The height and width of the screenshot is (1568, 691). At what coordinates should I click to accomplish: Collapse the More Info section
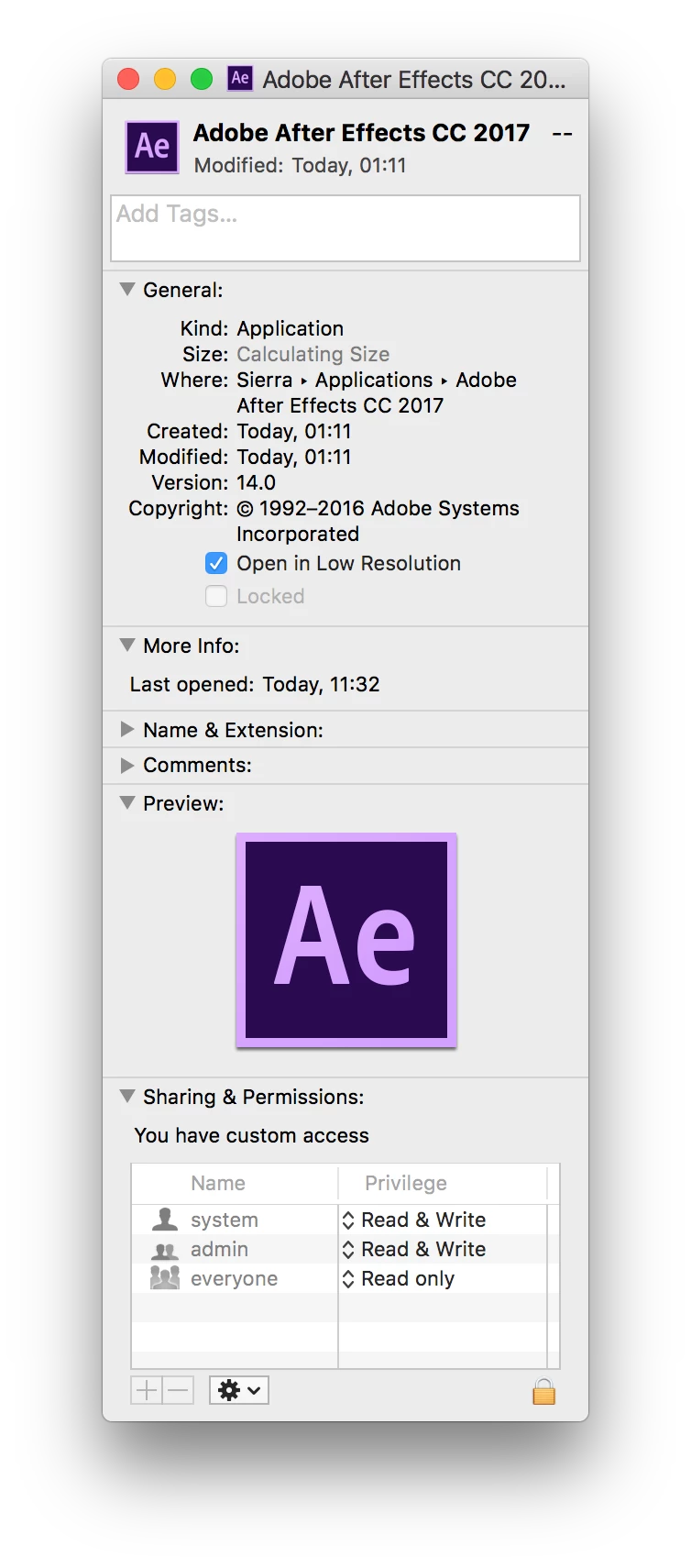click(127, 645)
